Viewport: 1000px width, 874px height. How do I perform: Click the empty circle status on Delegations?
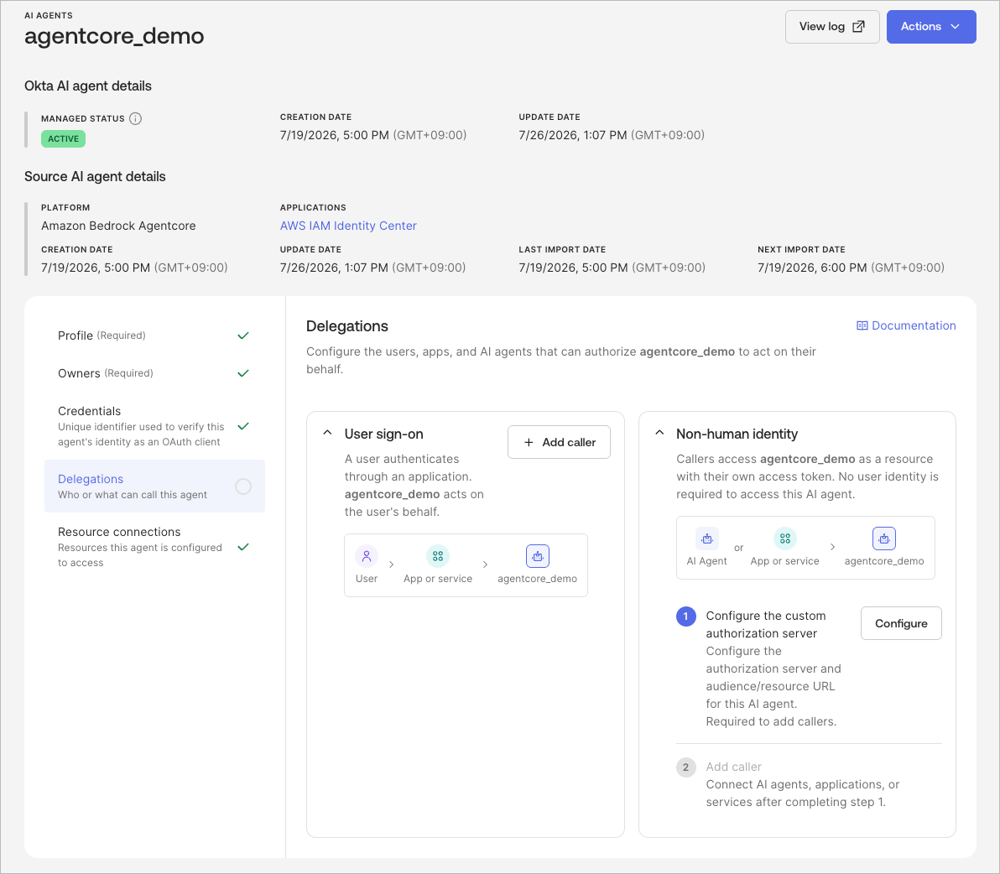pyautogui.click(x=243, y=486)
